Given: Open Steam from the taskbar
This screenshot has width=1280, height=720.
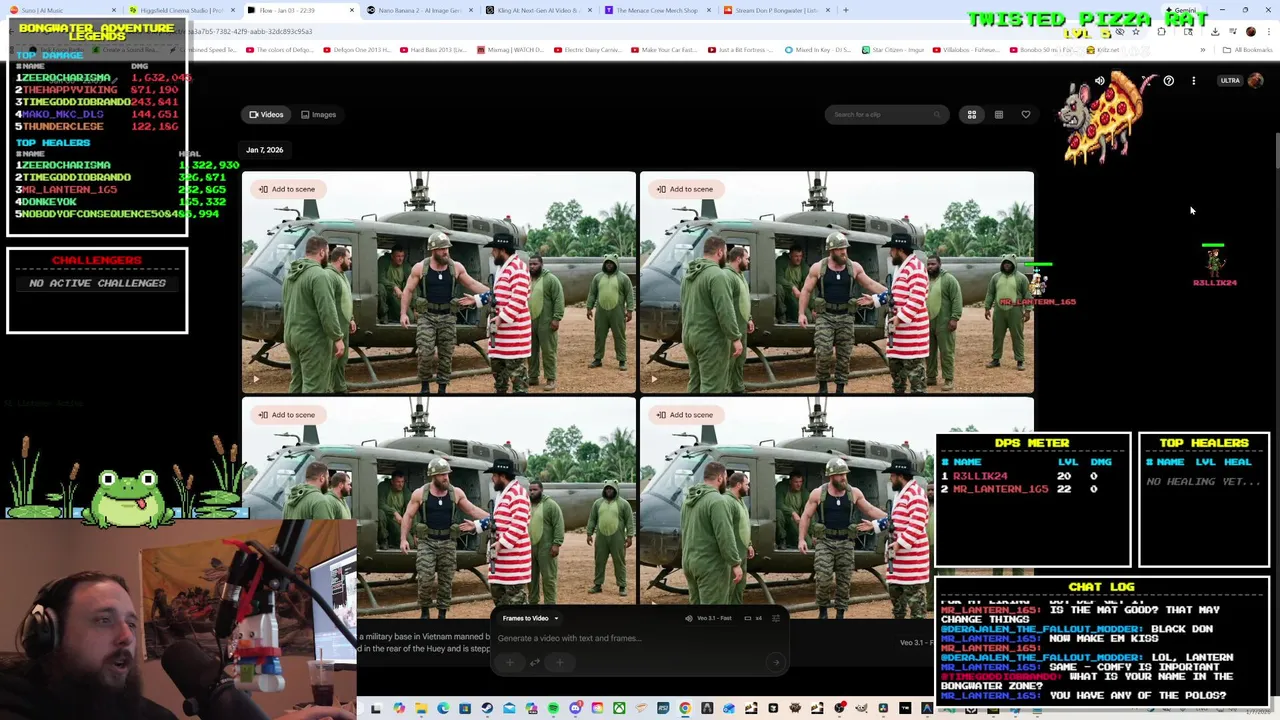Looking at the screenshot, I should [x=487, y=709].
